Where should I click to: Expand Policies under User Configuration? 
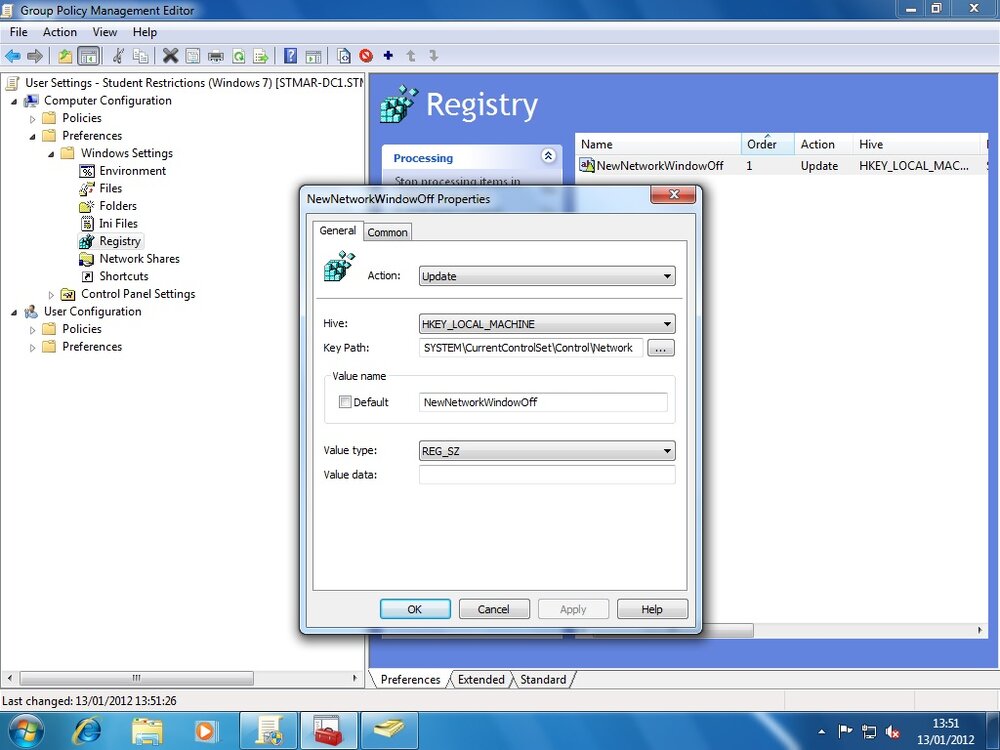[x=33, y=330]
